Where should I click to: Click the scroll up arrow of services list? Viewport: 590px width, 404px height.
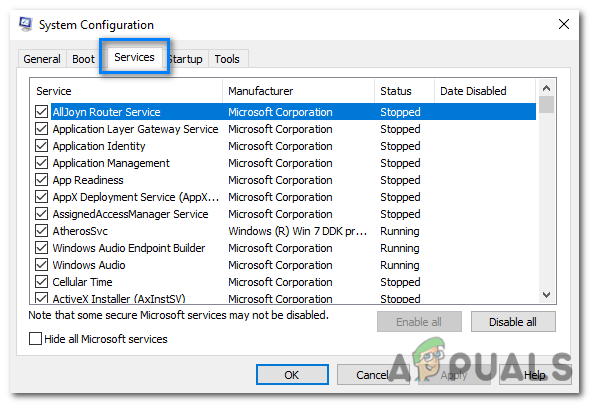[x=546, y=88]
